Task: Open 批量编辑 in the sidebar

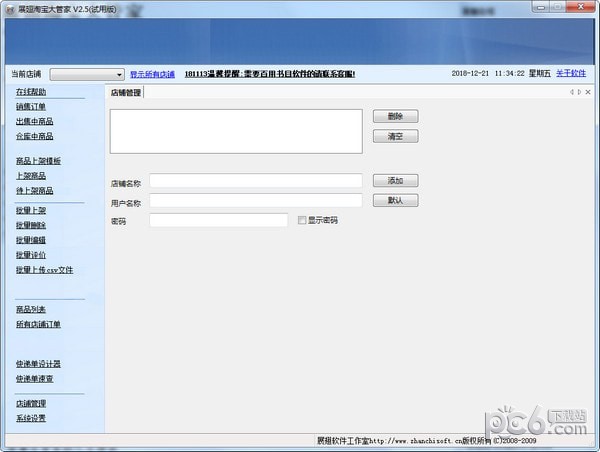Action: pos(31,240)
